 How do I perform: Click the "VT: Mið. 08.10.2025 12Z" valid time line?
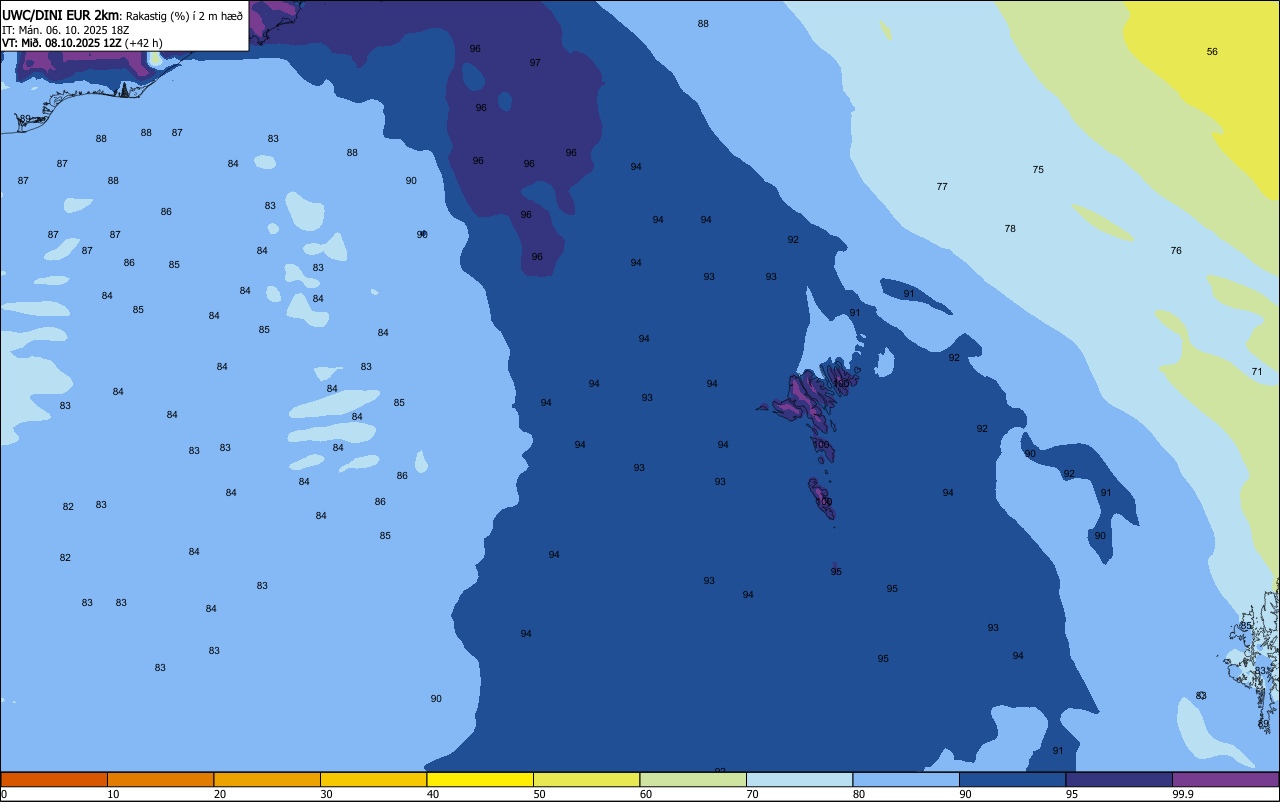[61, 43]
